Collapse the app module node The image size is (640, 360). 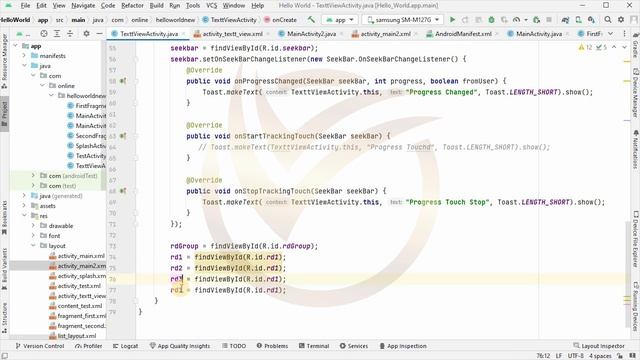[16, 46]
